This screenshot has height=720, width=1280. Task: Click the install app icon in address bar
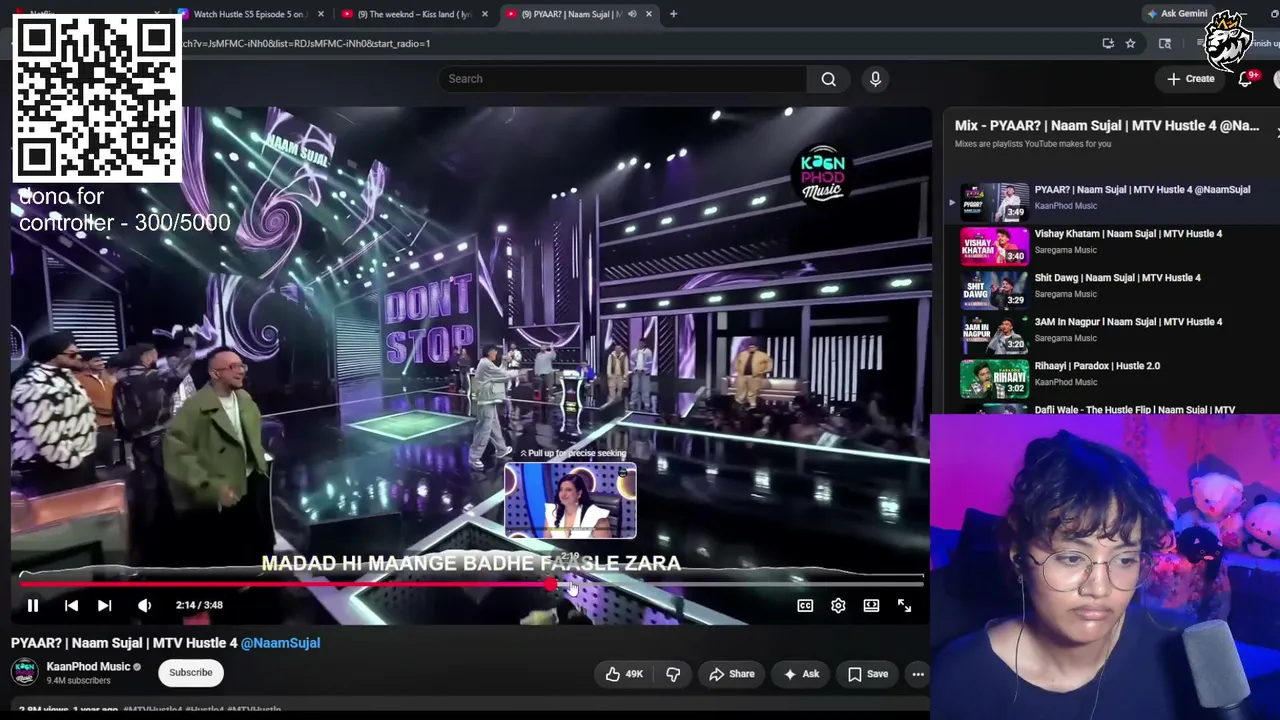click(1108, 43)
